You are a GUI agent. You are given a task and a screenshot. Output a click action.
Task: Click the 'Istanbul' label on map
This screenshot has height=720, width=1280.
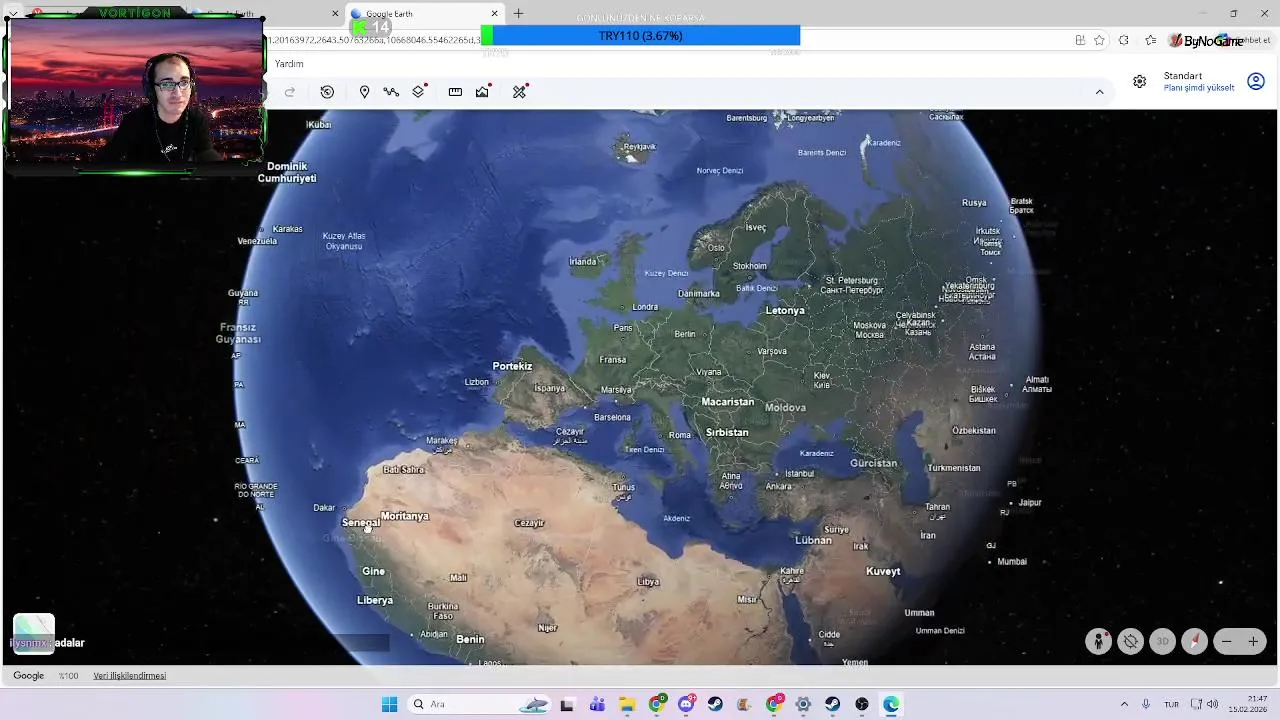(x=800, y=473)
